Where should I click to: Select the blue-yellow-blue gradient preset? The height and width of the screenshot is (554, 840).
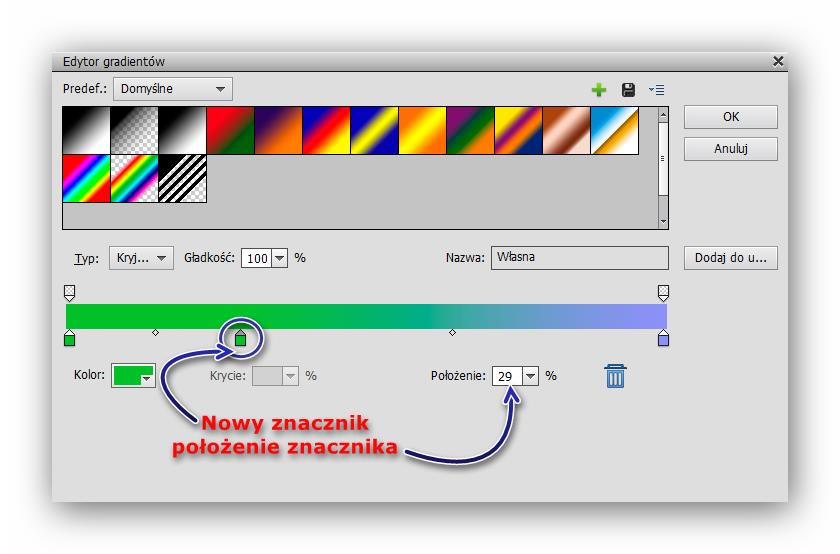[x=374, y=131]
